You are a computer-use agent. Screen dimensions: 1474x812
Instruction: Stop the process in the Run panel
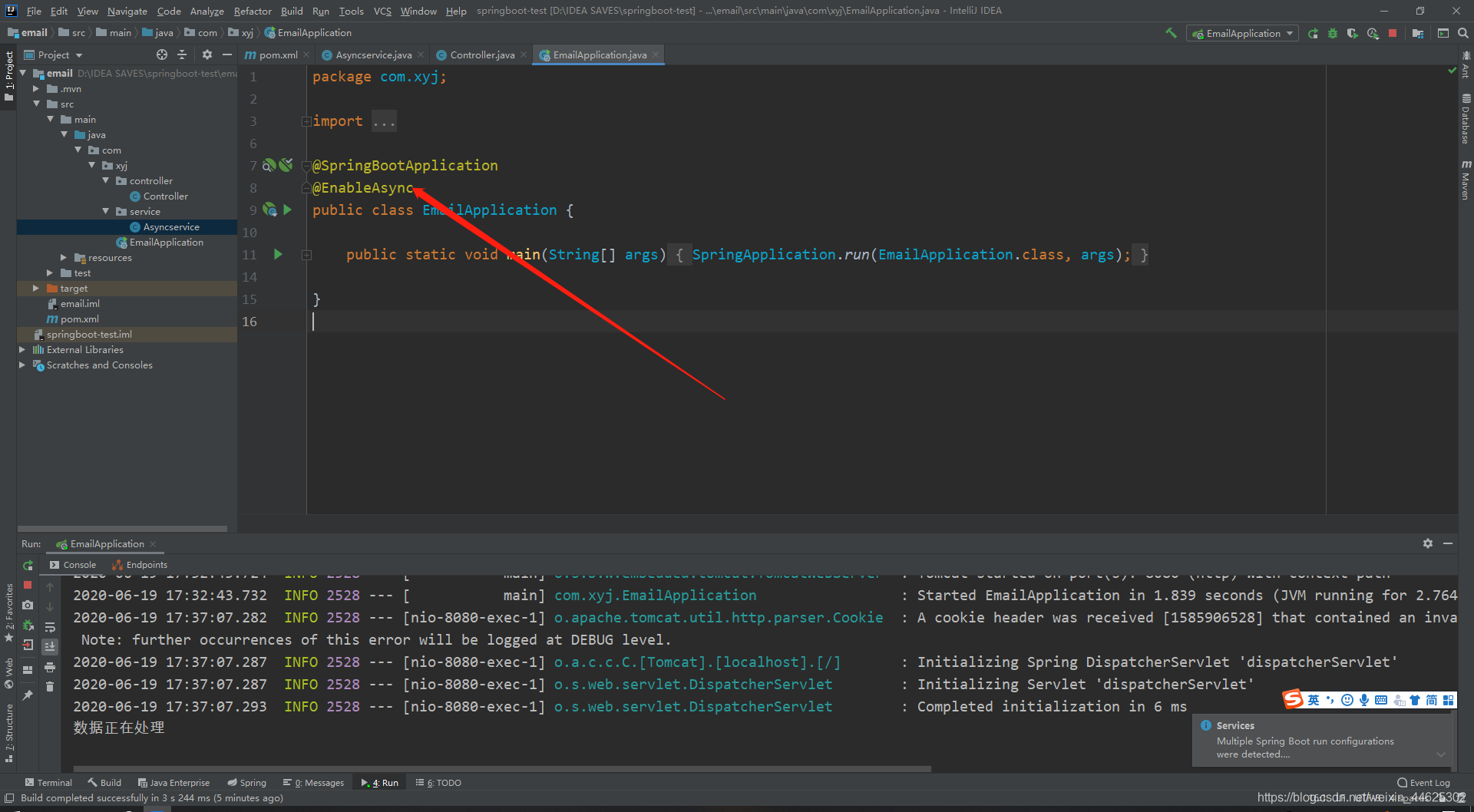[x=28, y=585]
